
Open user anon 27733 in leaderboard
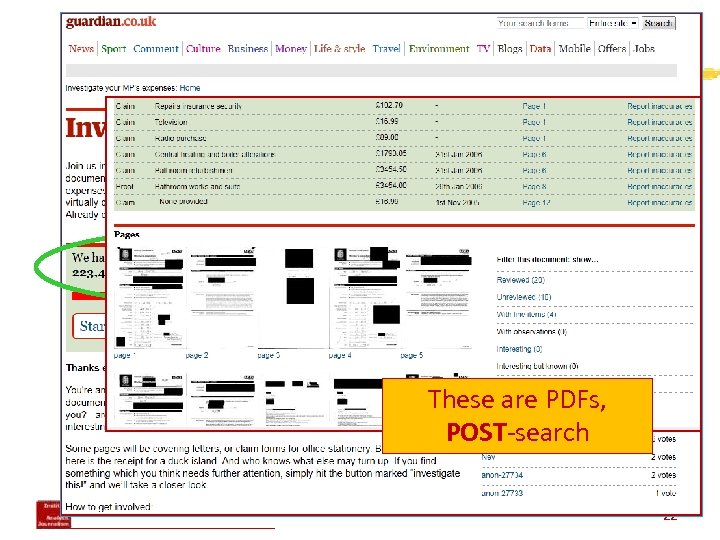click(x=502, y=493)
